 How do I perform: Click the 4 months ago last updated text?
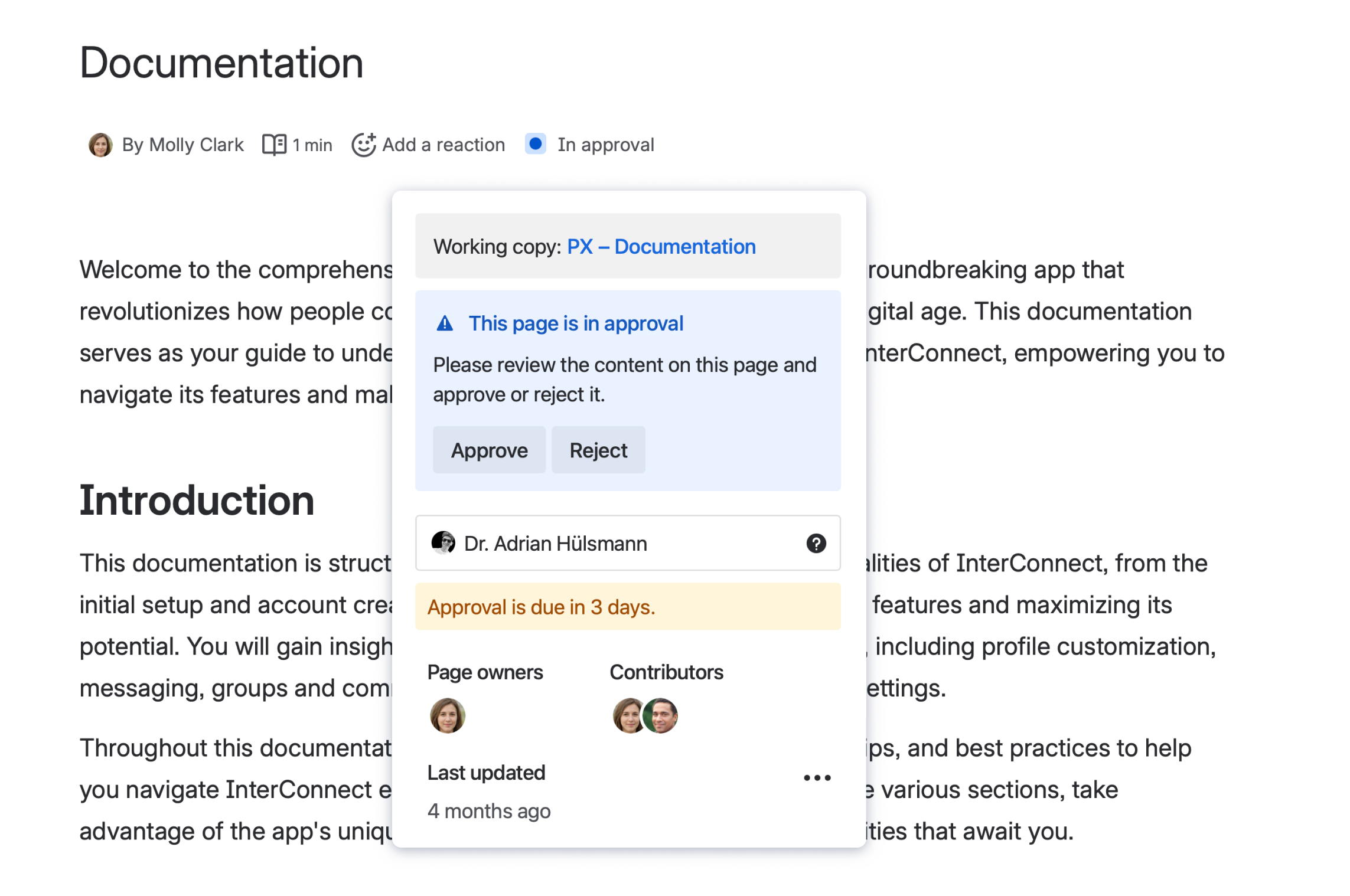(488, 811)
